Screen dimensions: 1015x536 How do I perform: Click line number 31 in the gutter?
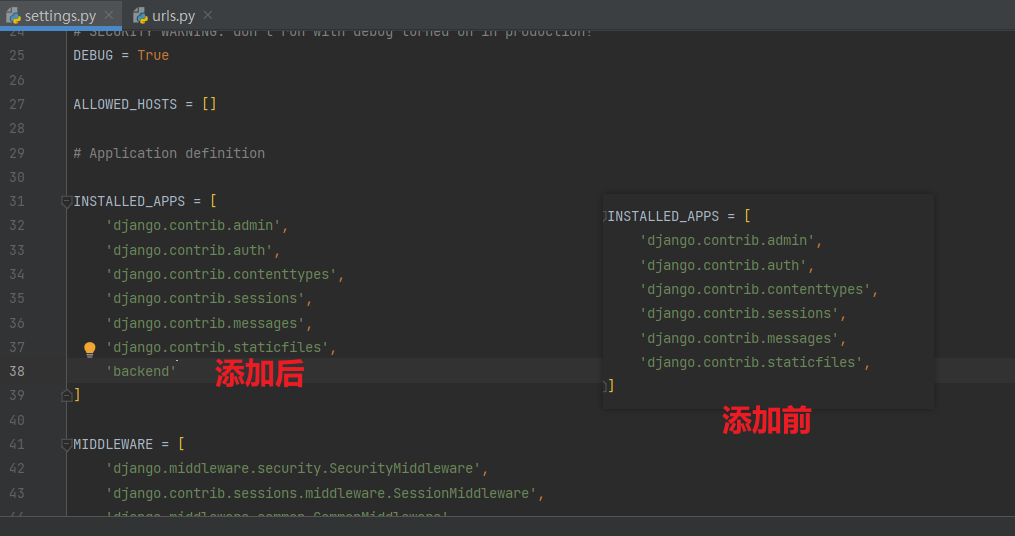[x=17, y=201]
